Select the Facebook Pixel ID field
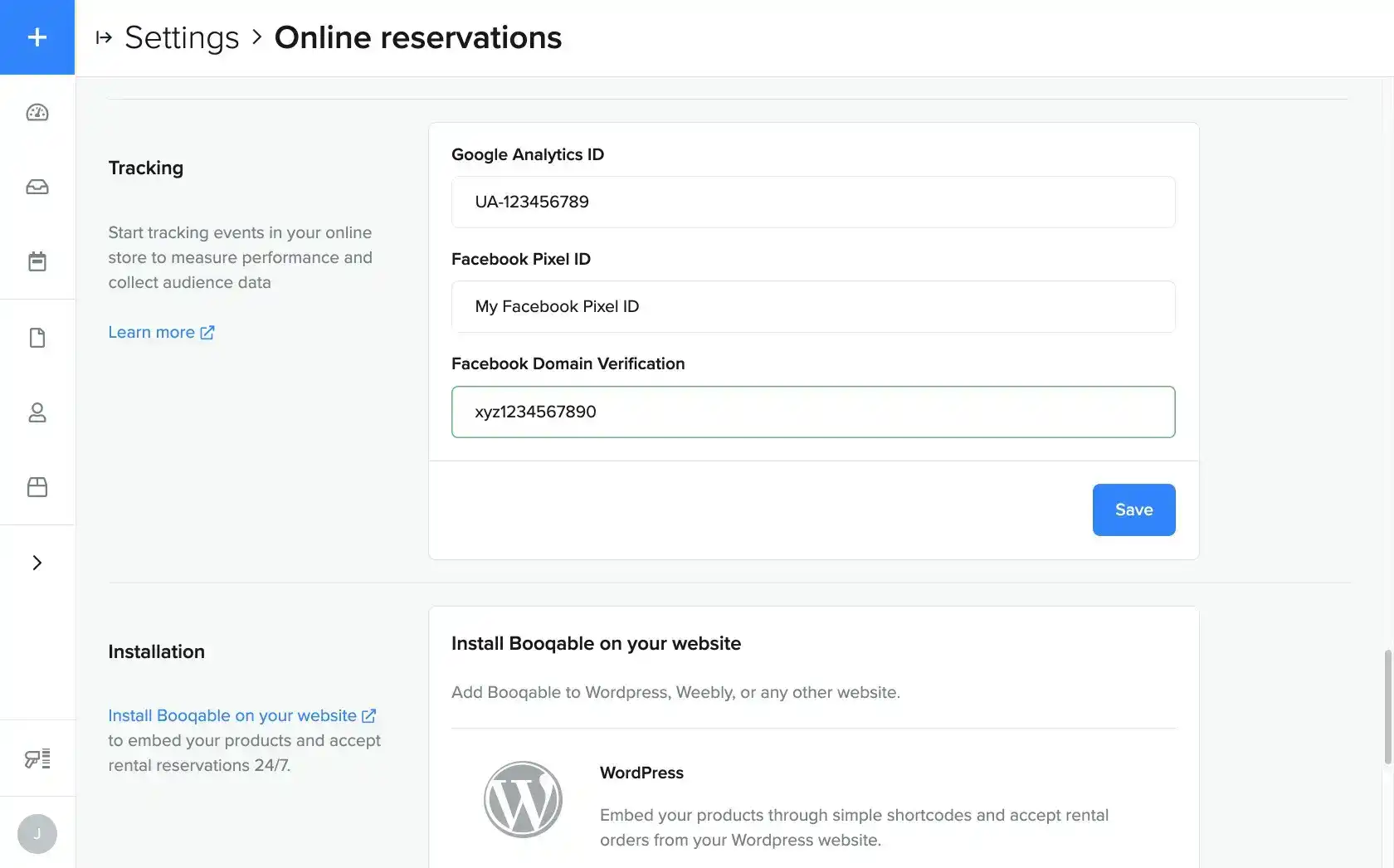The width and height of the screenshot is (1394, 868). 813,306
